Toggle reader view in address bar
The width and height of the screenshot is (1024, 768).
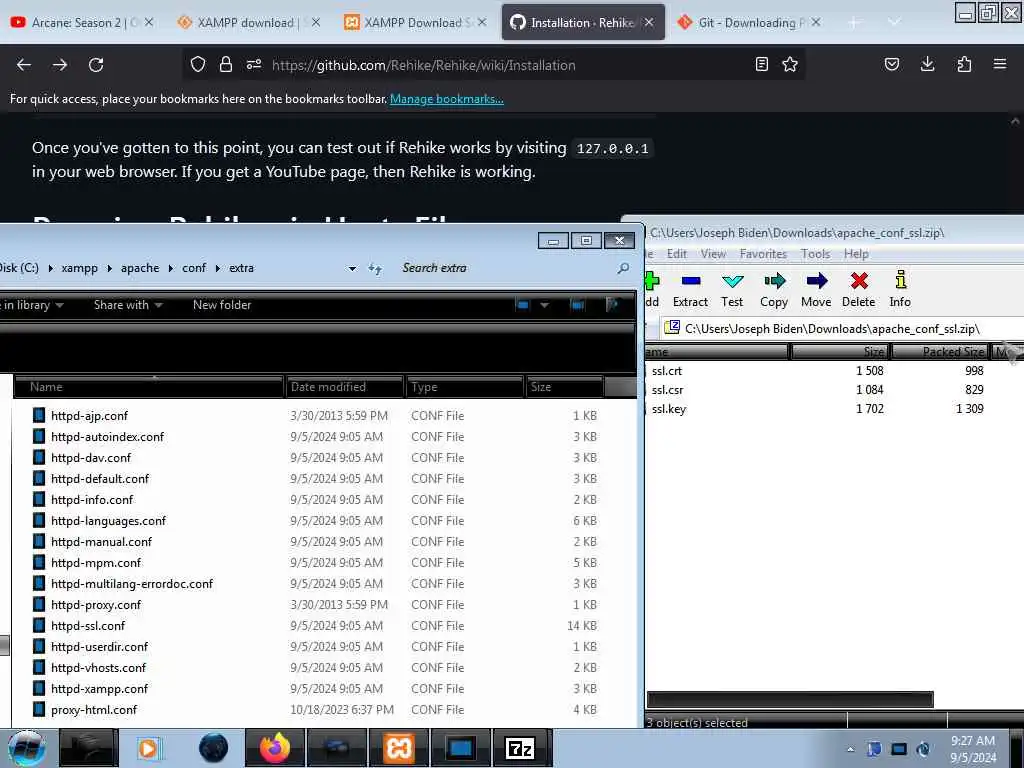(x=761, y=64)
